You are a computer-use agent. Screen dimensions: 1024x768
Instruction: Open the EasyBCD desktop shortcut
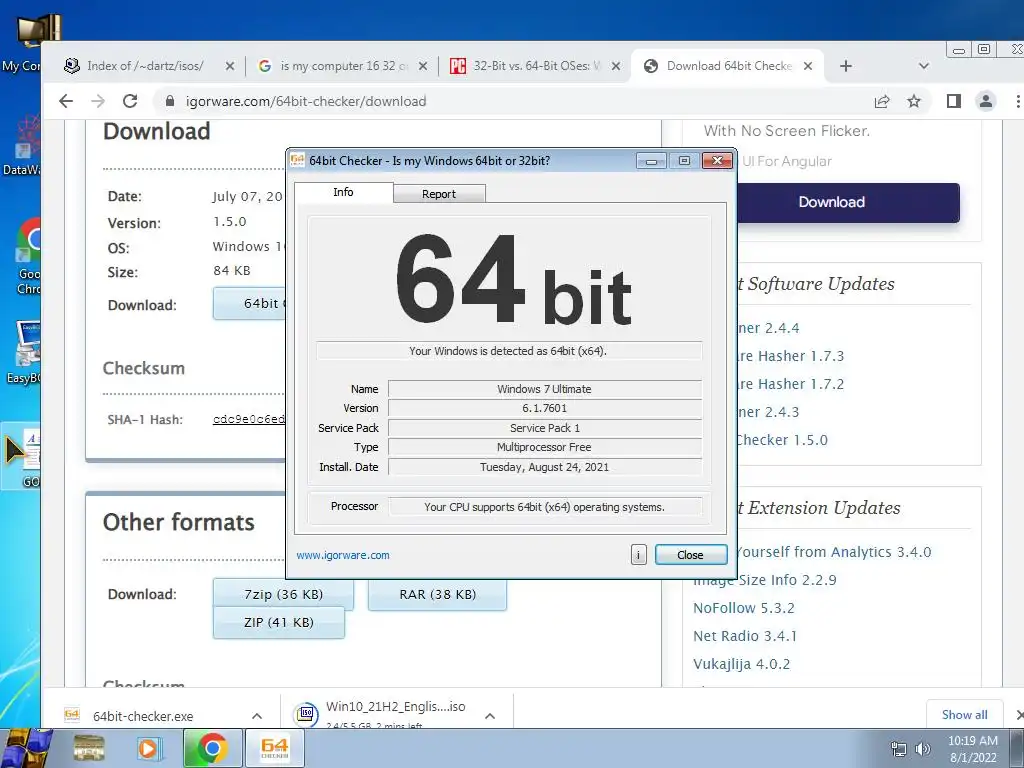point(24,353)
